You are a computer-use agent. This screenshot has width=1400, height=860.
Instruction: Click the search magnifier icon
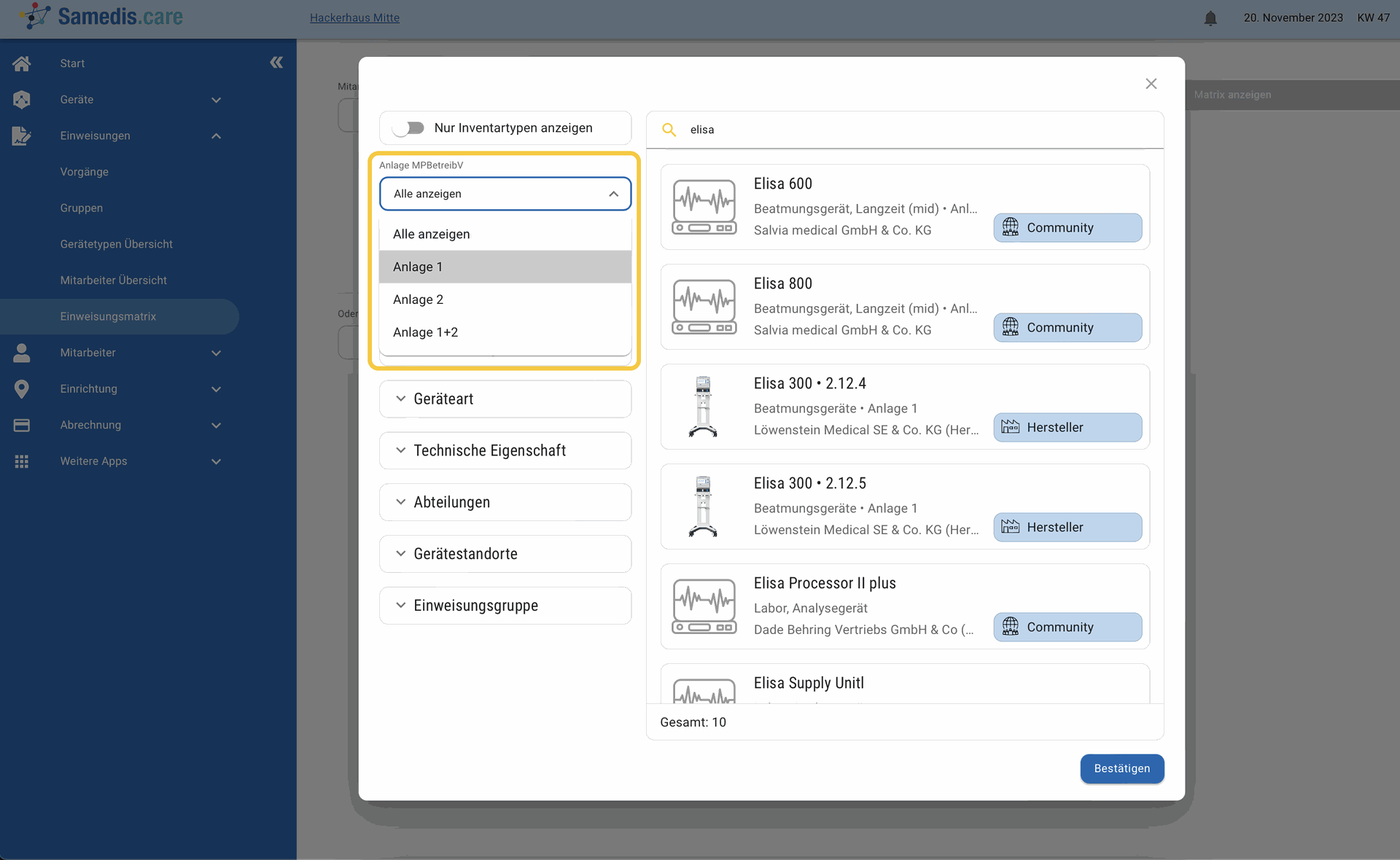pyautogui.click(x=669, y=130)
